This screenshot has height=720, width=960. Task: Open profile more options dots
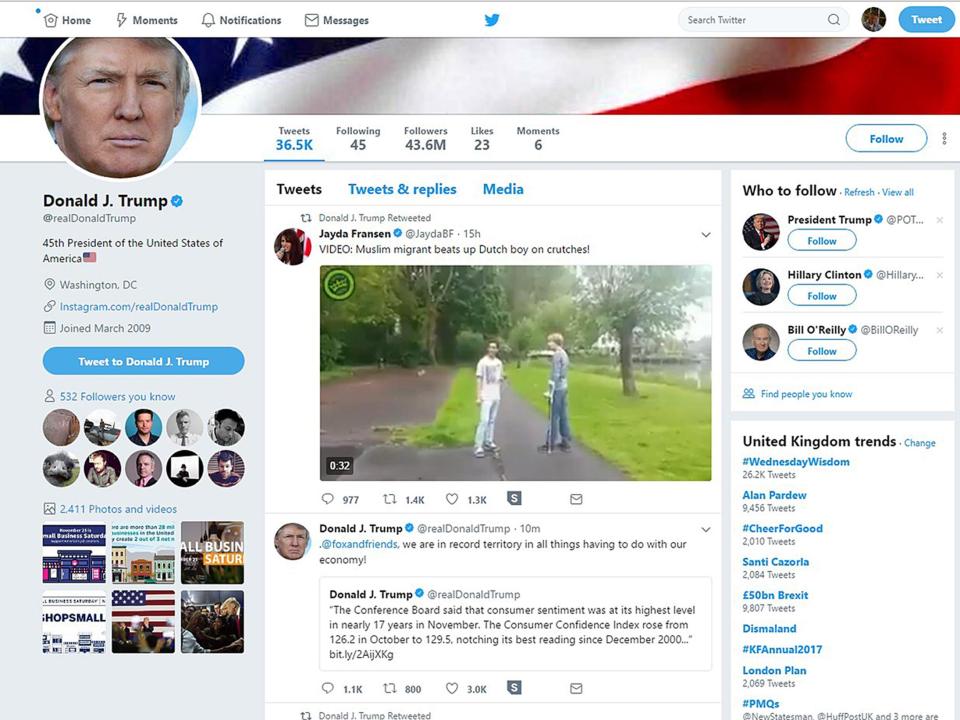pos(944,138)
